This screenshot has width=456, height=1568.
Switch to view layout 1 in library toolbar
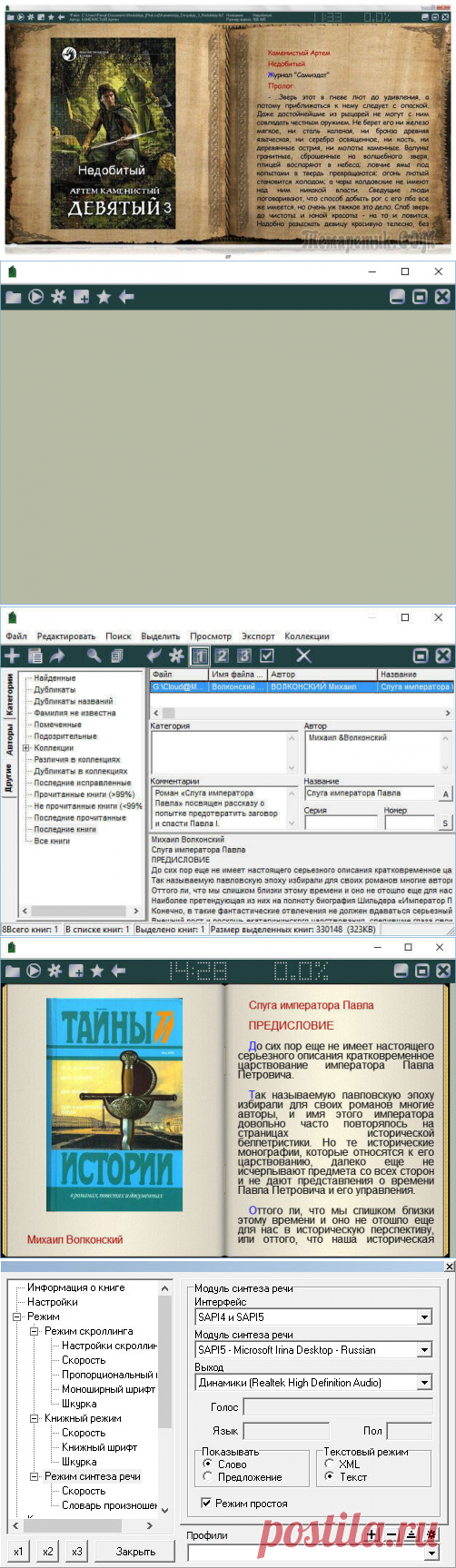point(200,656)
